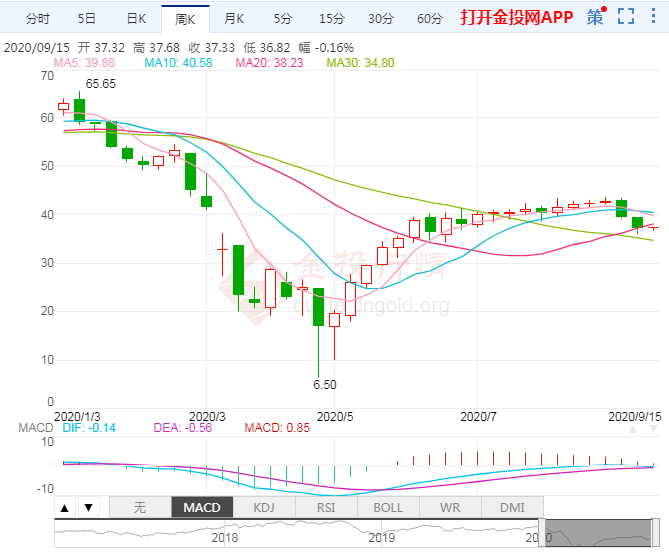Click the 2019 area of overview timeline

tap(381, 538)
